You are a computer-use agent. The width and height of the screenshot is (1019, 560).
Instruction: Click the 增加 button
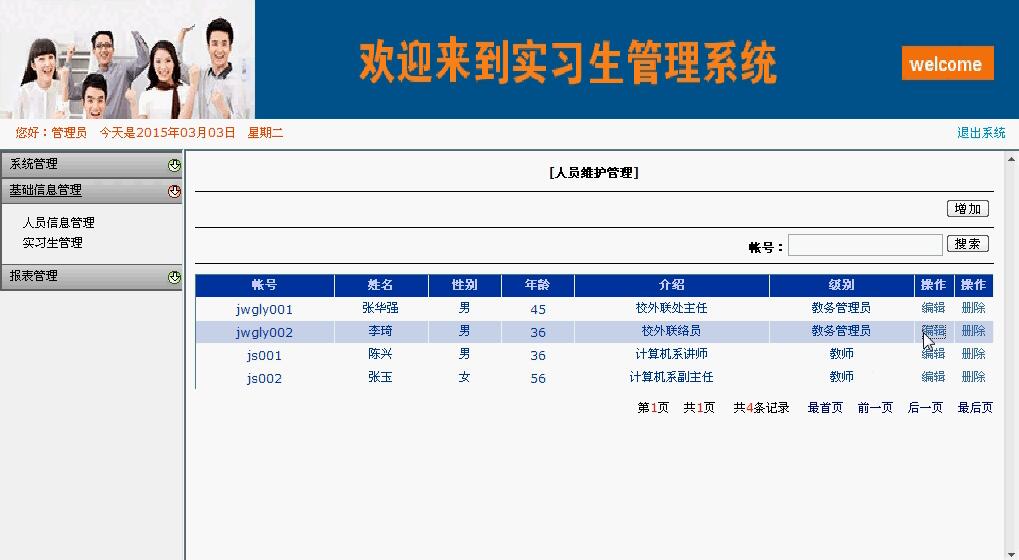[968, 209]
